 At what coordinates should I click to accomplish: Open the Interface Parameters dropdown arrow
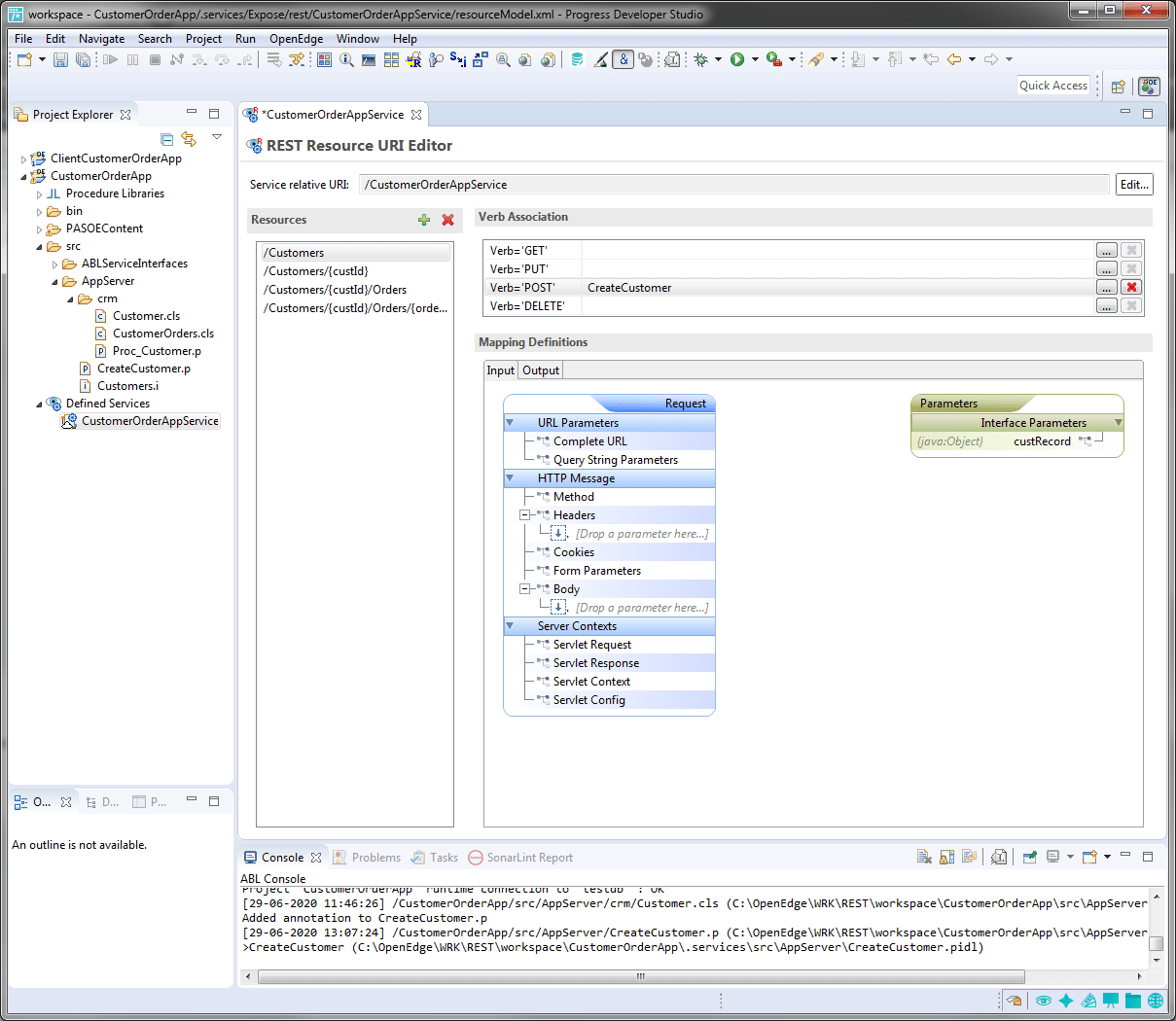[x=1119, y=423]
